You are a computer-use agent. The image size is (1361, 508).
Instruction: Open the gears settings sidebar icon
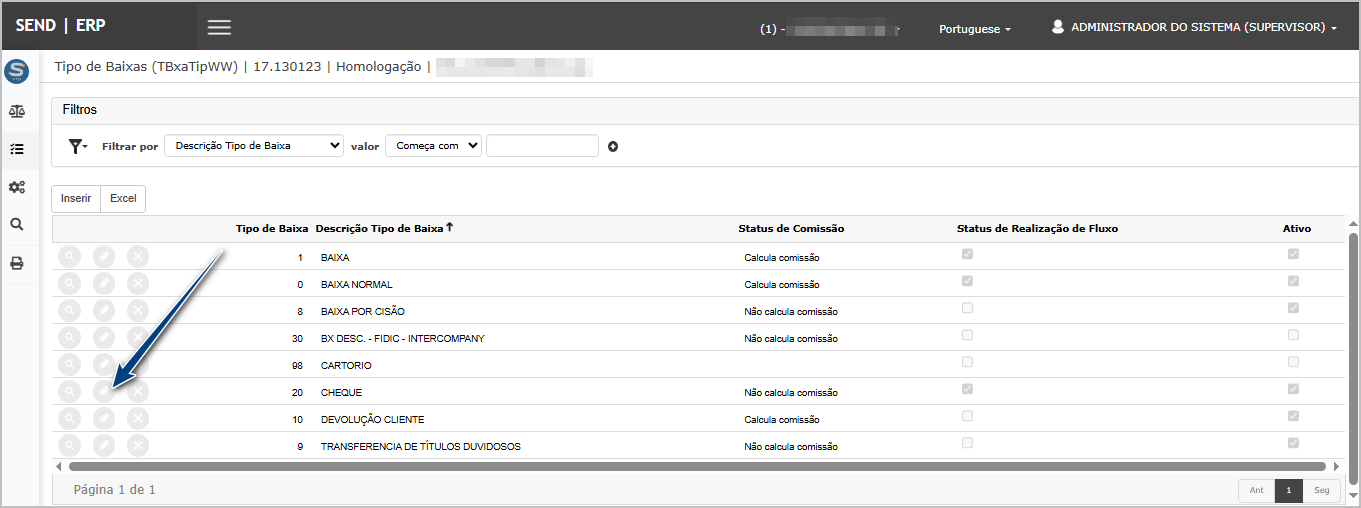coord(16,187)
